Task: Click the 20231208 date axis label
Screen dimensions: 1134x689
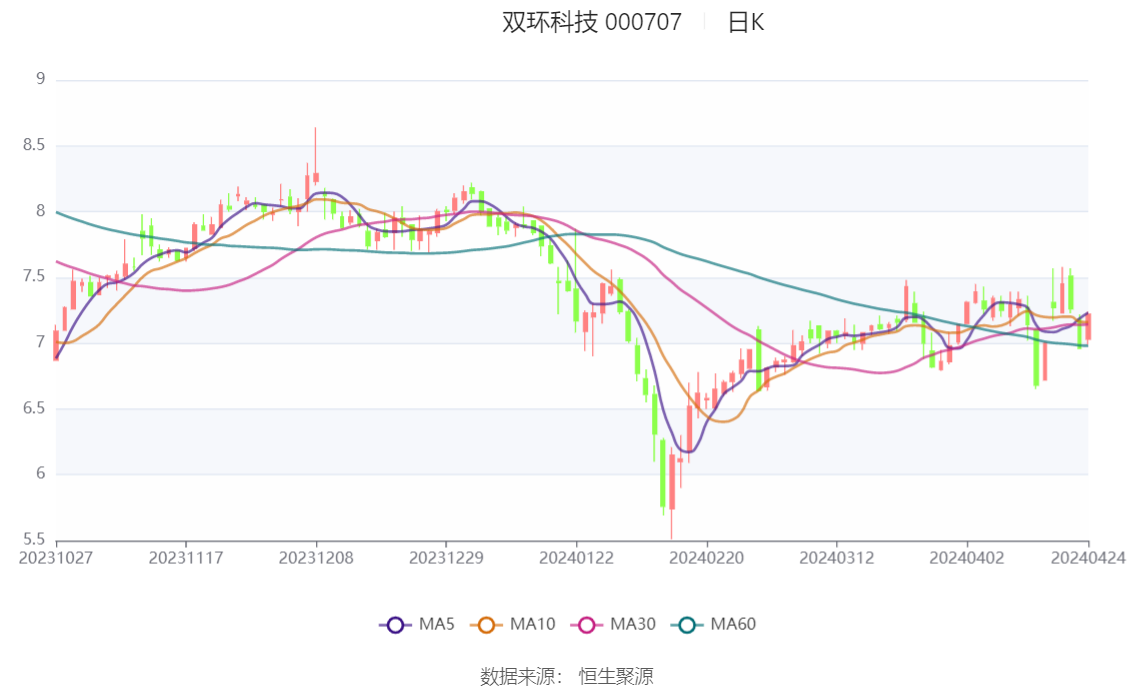Action: [316, 557]
